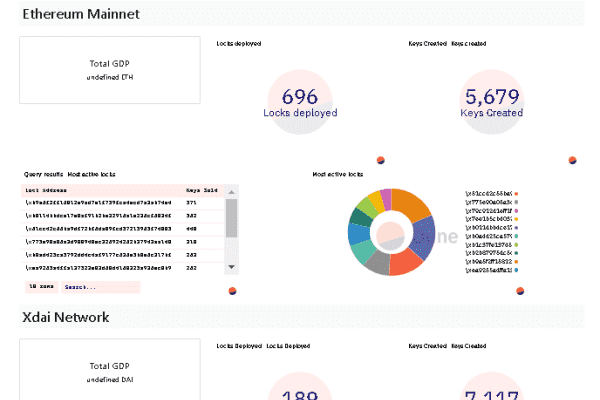Toggle the red-orange legend entry at top
600x400 pixels.
tap(491, 194)
